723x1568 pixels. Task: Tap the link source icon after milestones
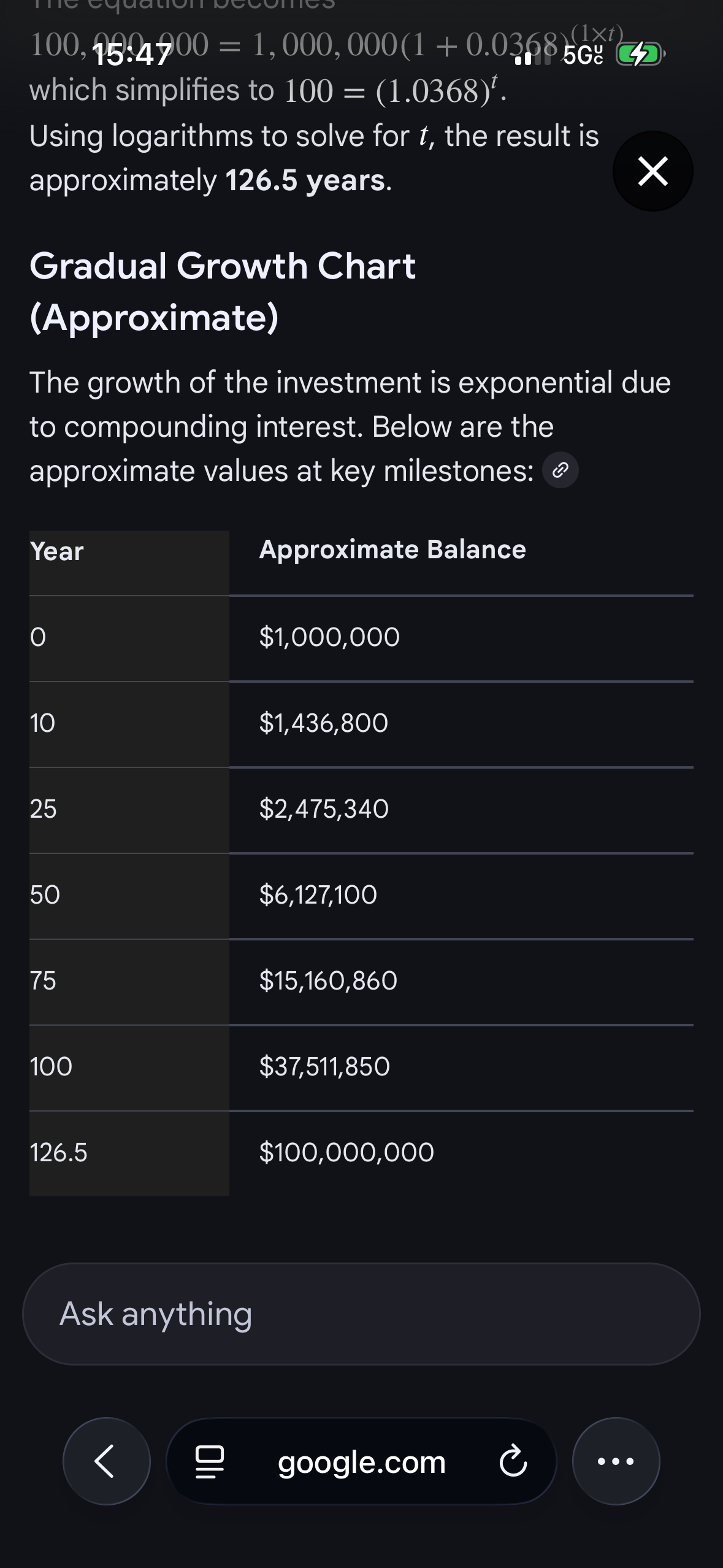(560, 471)
